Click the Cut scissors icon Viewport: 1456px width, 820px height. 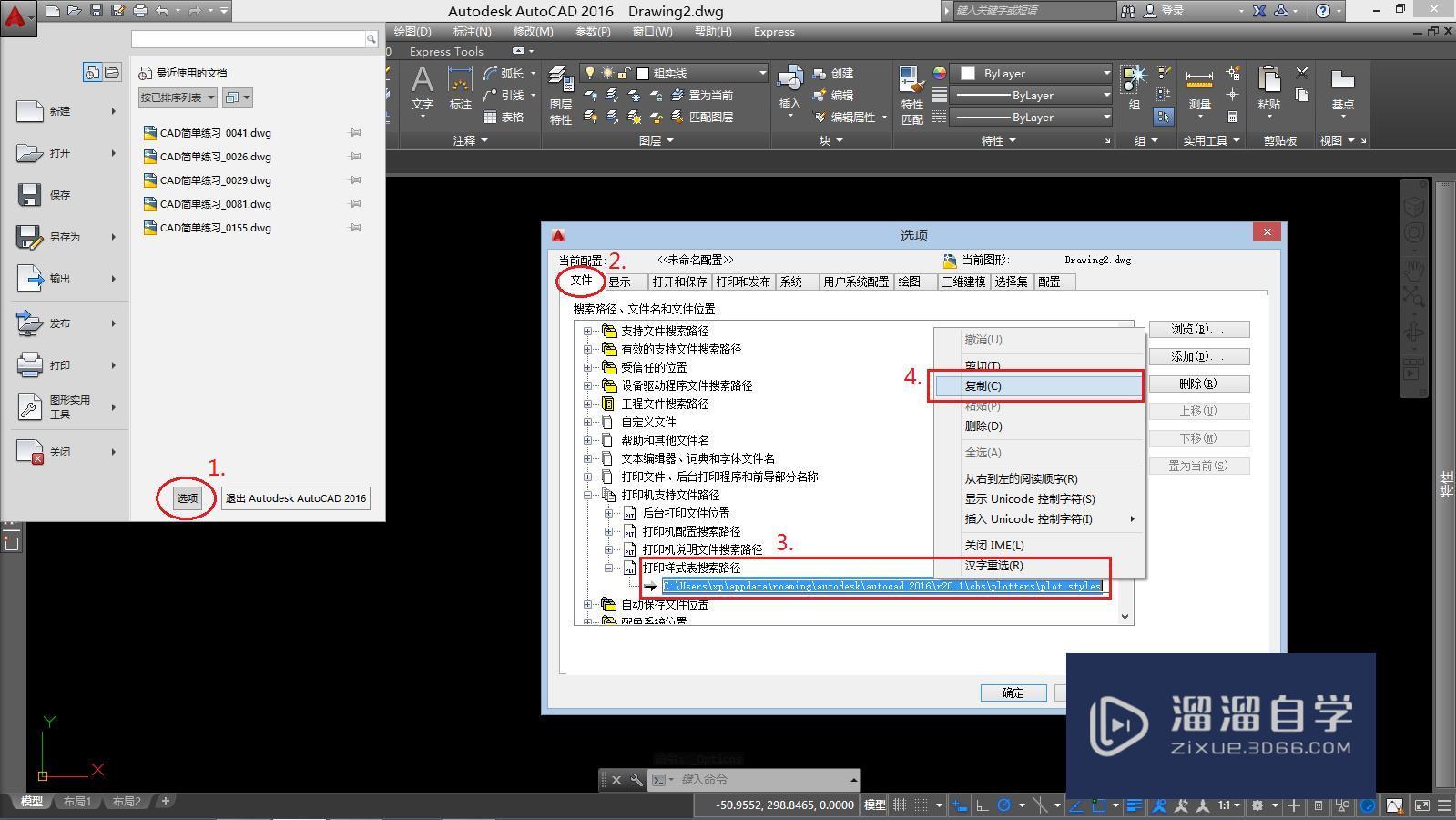point(1302,73)
